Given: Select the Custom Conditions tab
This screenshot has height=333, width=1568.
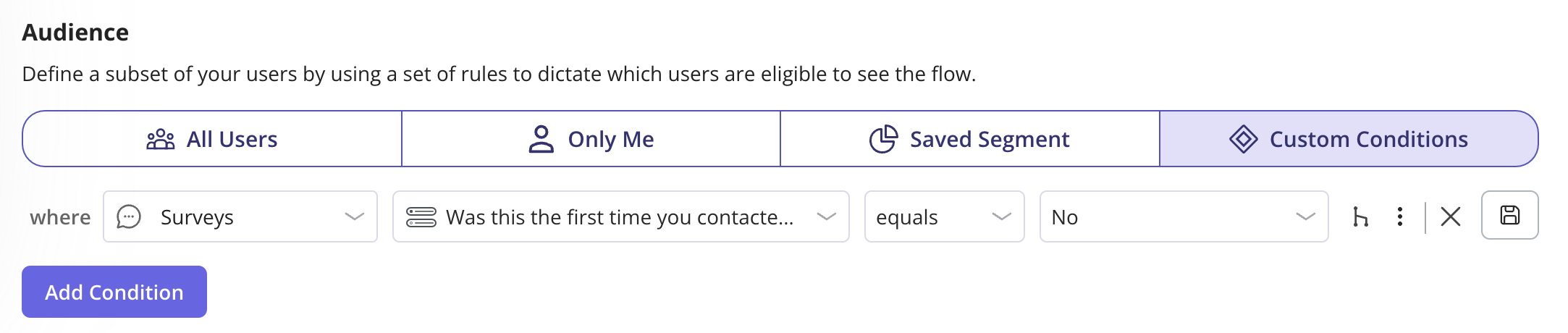Looking at the screenshot, I should (1349, 139).
